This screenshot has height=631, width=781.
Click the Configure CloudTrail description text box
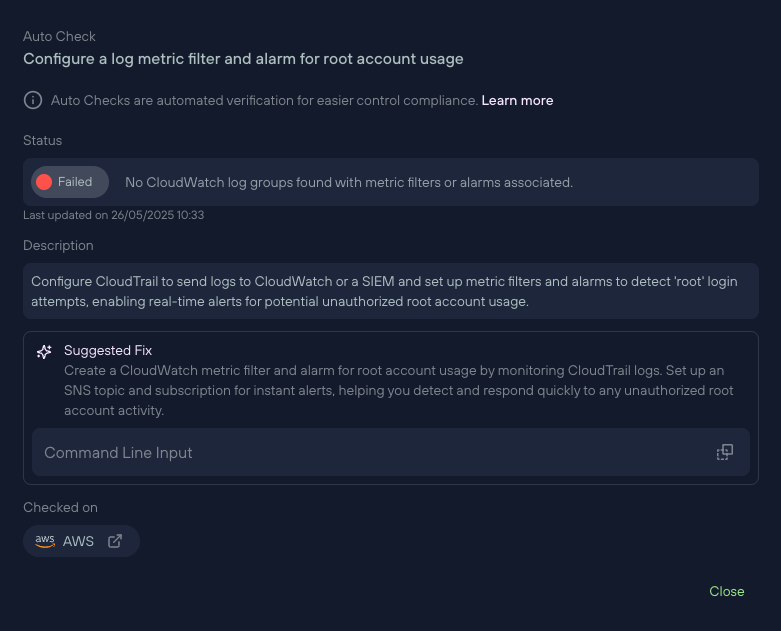[x=390, y=291]
